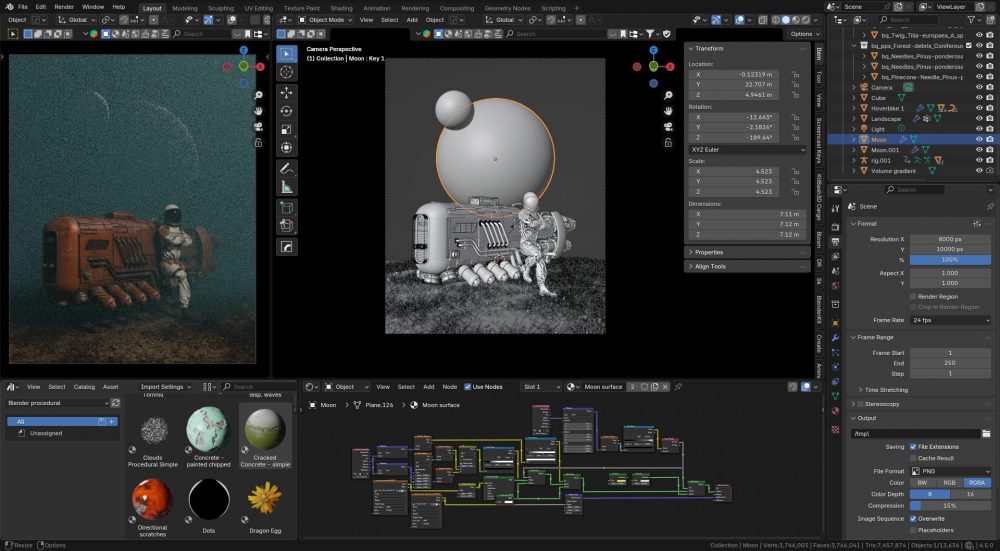The image size is (1000, 551).
Task: Select the Transform tool
Action: click(x=286, y=148)
